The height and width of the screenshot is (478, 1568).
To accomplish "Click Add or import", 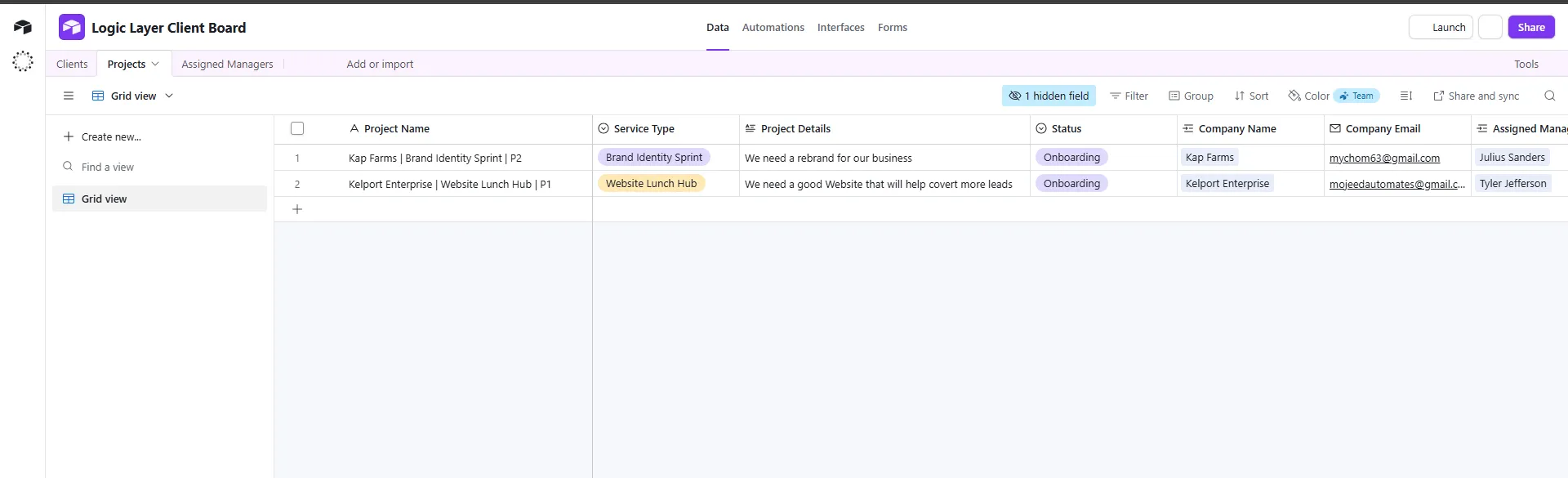I will tap(380, 64).
